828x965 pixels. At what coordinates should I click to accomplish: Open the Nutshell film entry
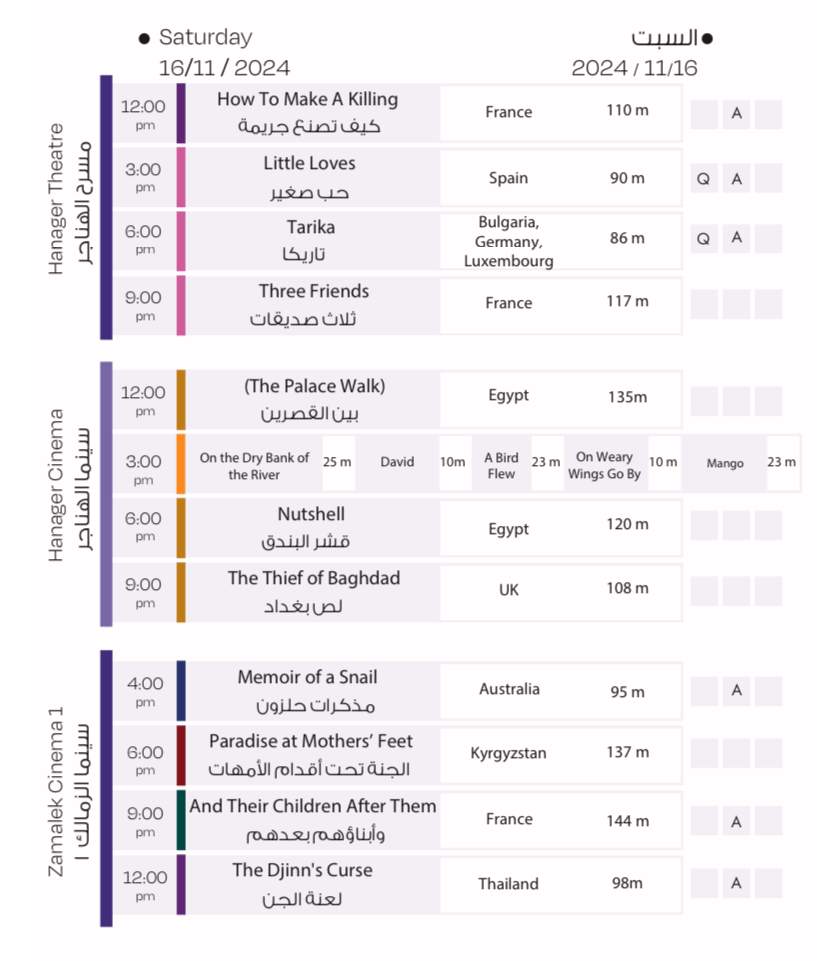311,515
